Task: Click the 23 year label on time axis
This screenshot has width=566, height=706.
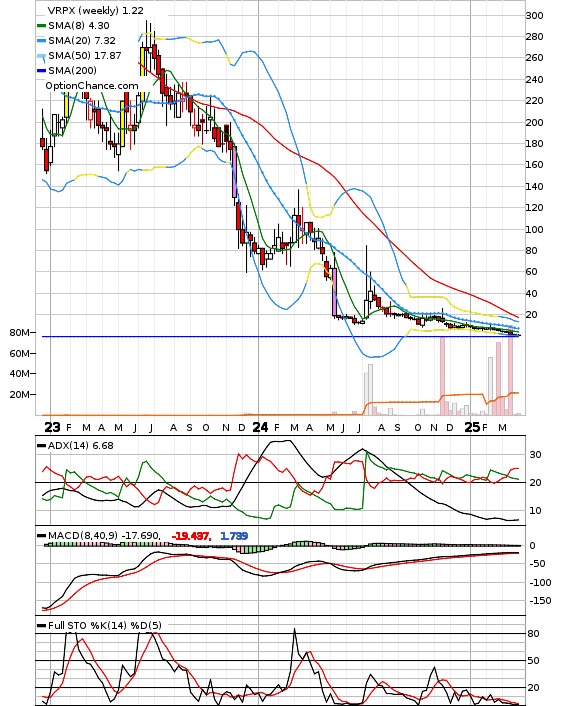Action: [52, 427]
